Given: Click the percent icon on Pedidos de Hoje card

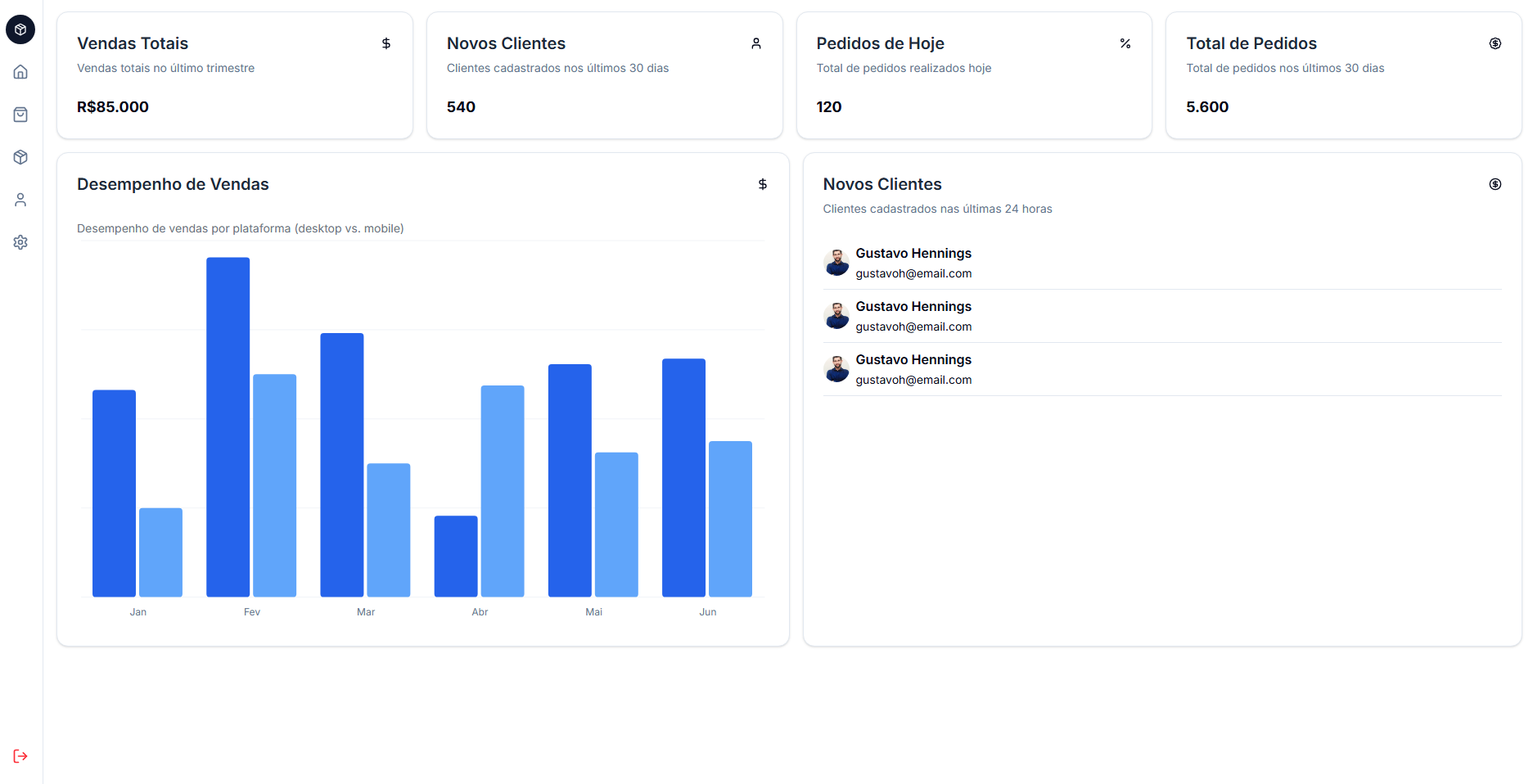Looking at the screenshot, I should pyautogui.click(x=1125, y=43).
